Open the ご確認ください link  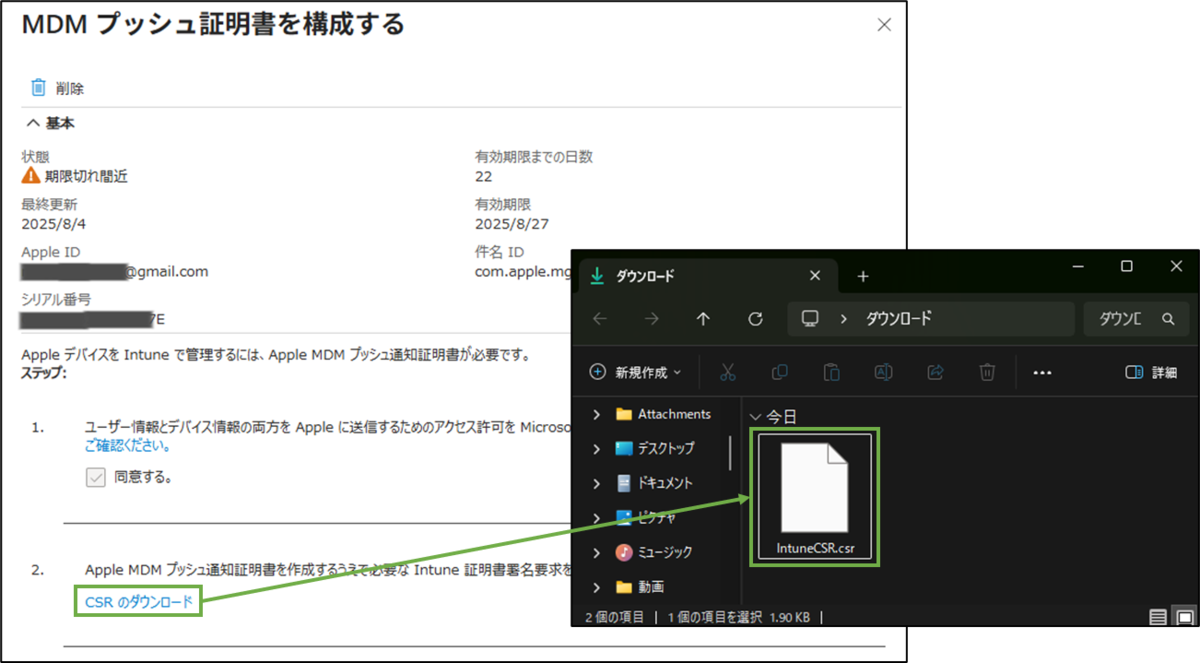128,446
